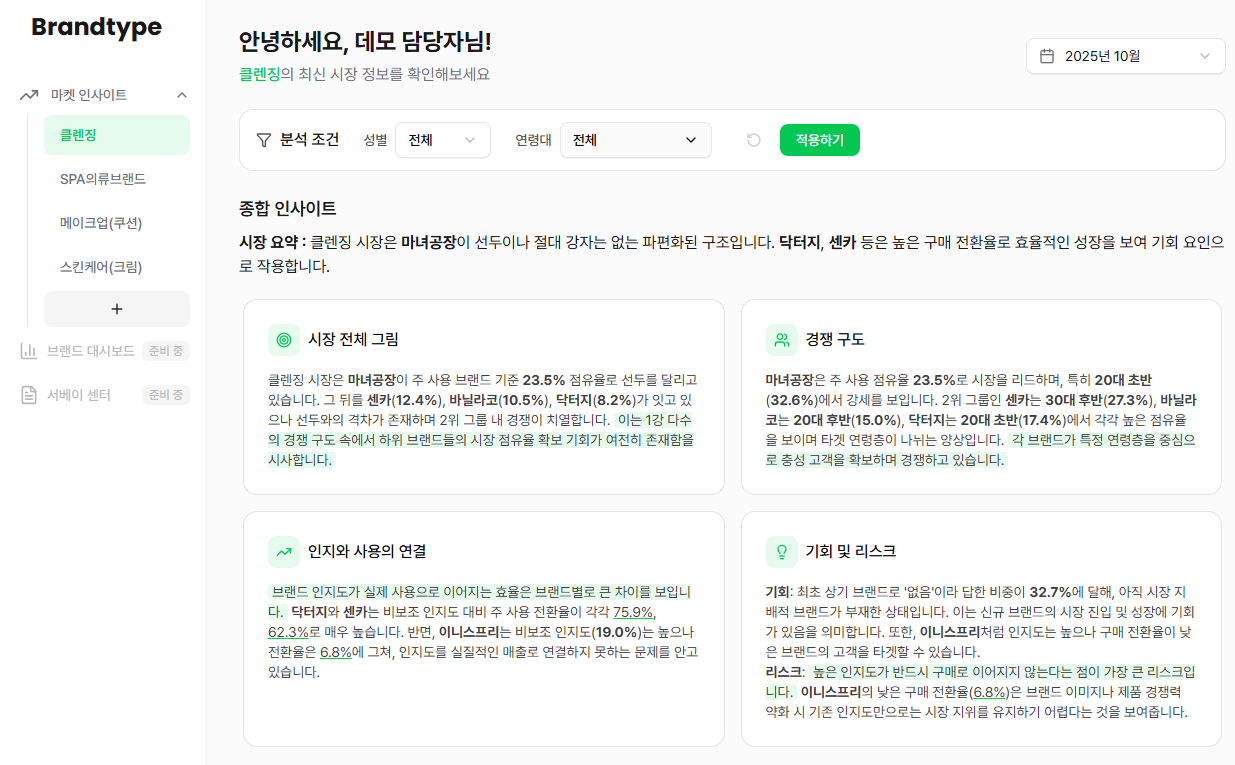Click the calendar icon in date selector

pyautogui.click(x=1047, y=56)
